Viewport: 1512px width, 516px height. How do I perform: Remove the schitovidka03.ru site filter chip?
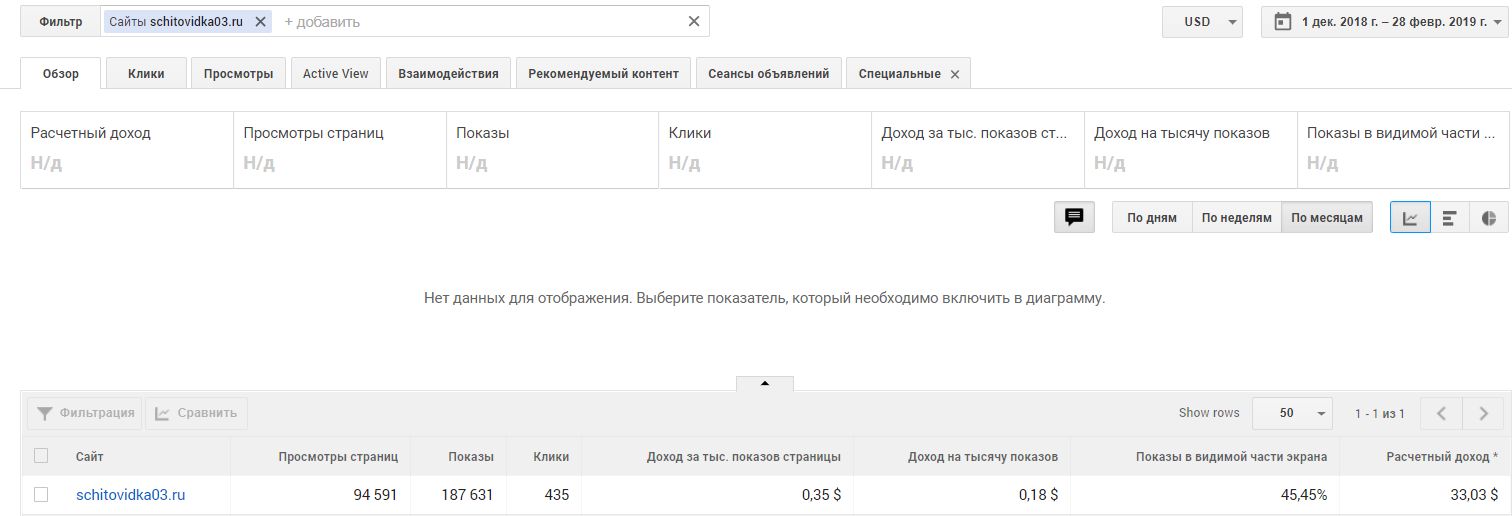[x=261, y=22]
